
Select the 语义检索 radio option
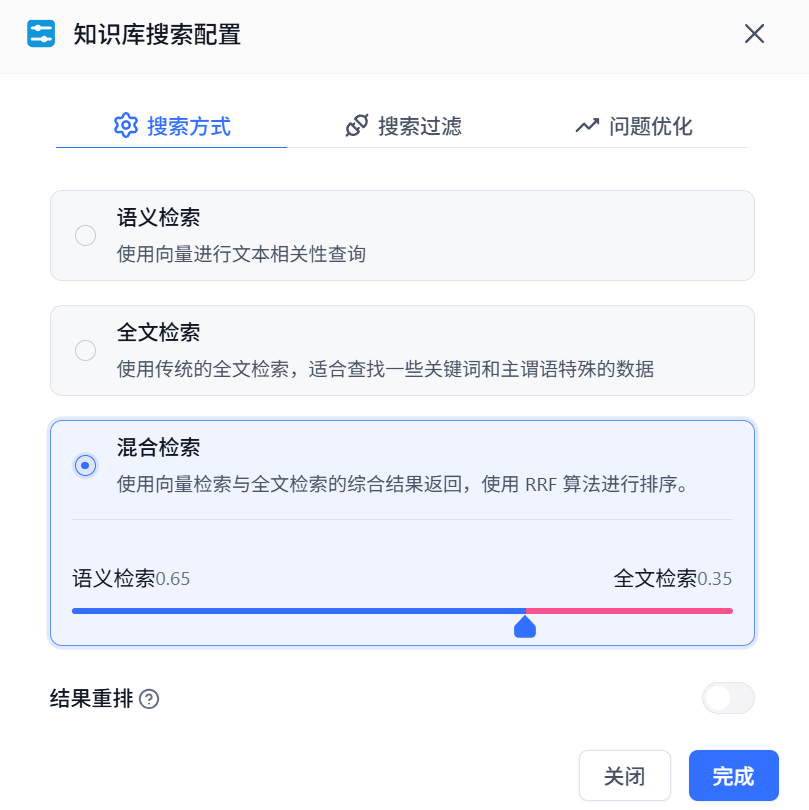(86, 236)
